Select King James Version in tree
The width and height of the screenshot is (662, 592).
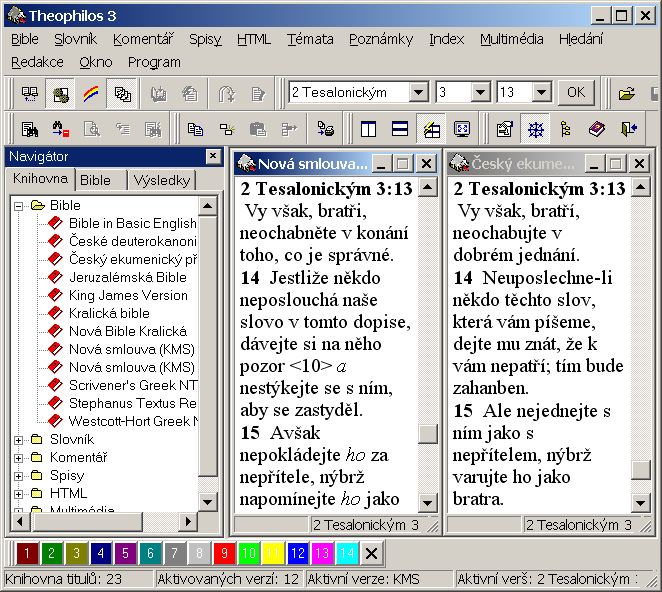click(x=128, y=295)
